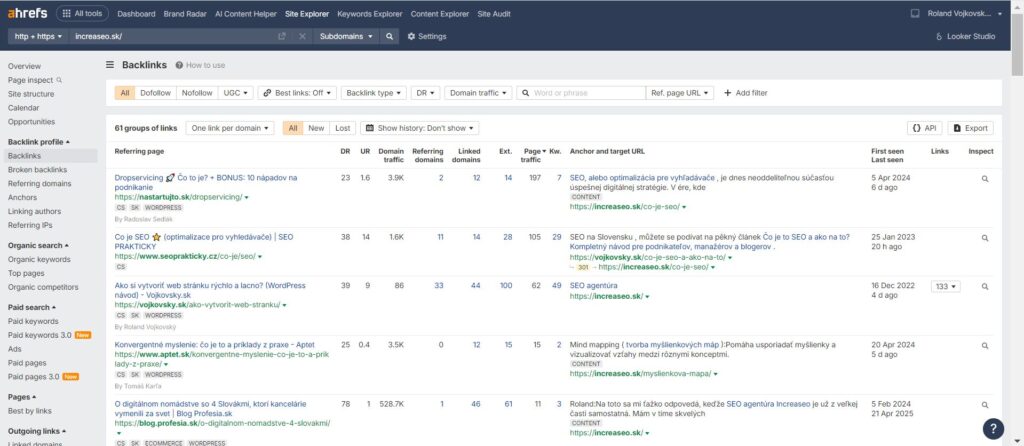Change the http + https protocol dropdown
This screenshot has width=1024, height=446.
coord(39,37)
